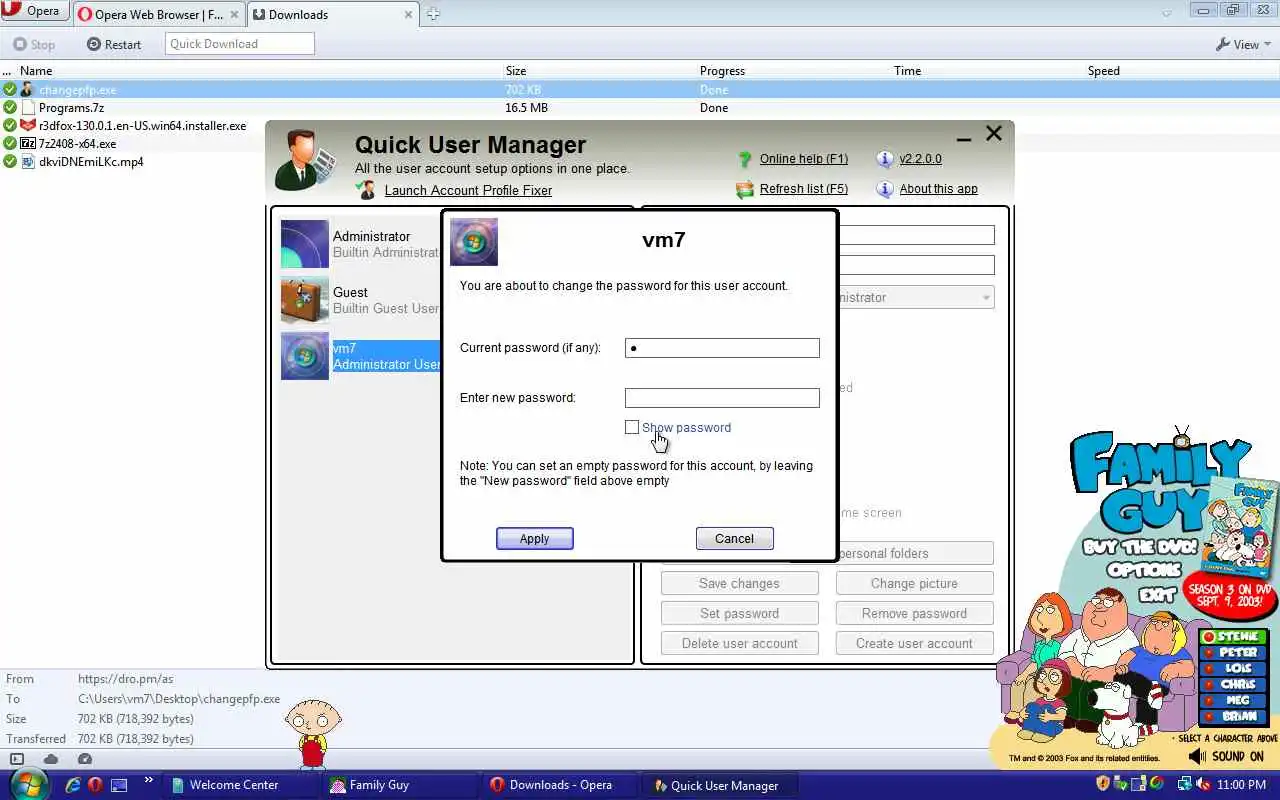The width and height of the screenshot is (1280, 800).
Task: Click the Refresh list (F5) link
Action: coord(804,189)
